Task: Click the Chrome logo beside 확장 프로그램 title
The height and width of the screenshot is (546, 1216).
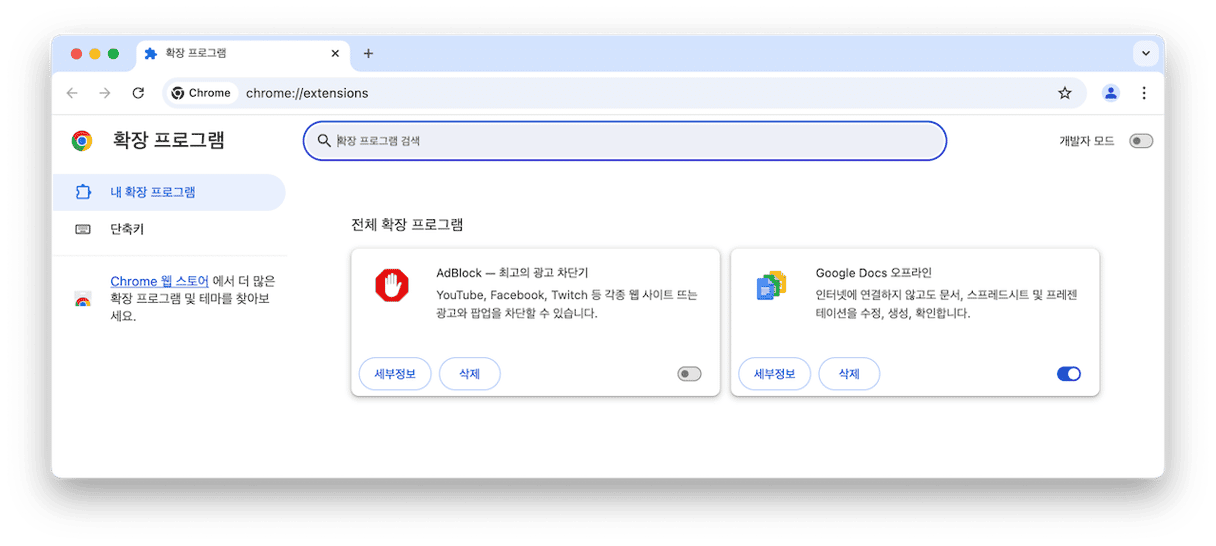Action: click(82, 141)
